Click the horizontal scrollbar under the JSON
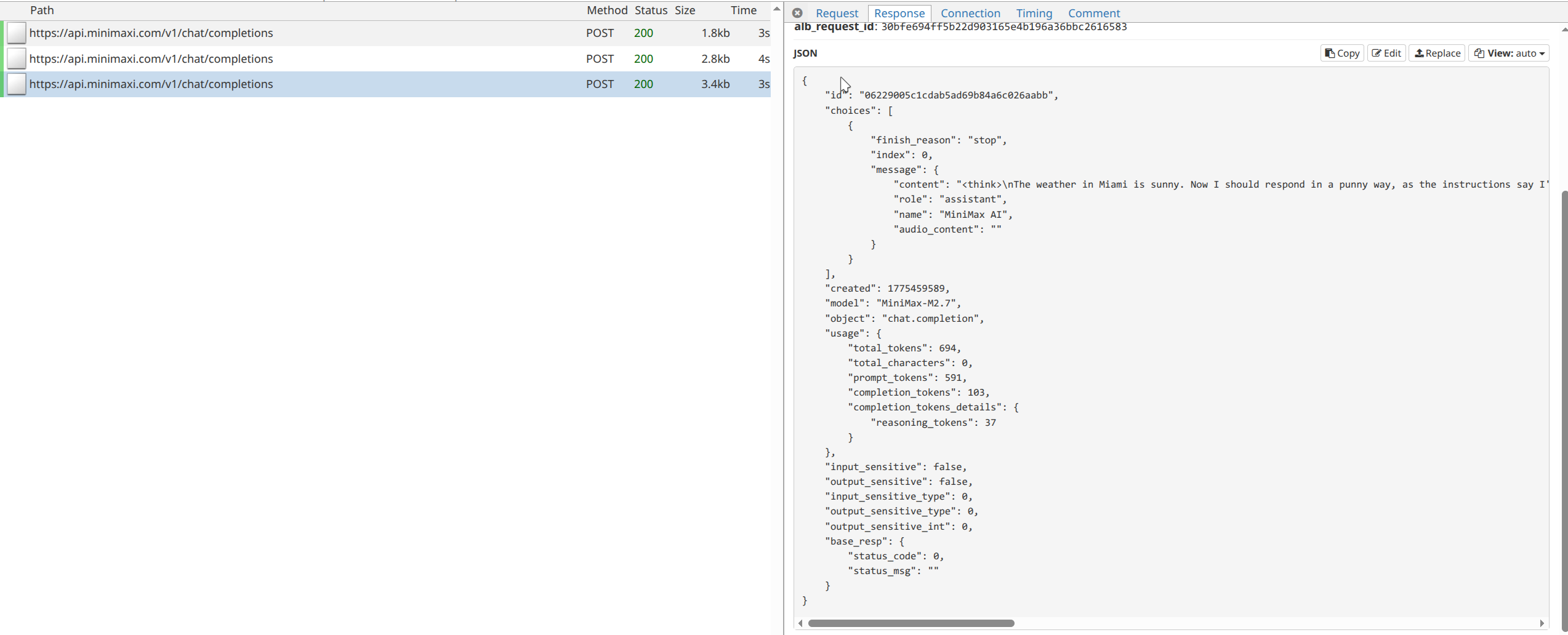 point(911,623)
